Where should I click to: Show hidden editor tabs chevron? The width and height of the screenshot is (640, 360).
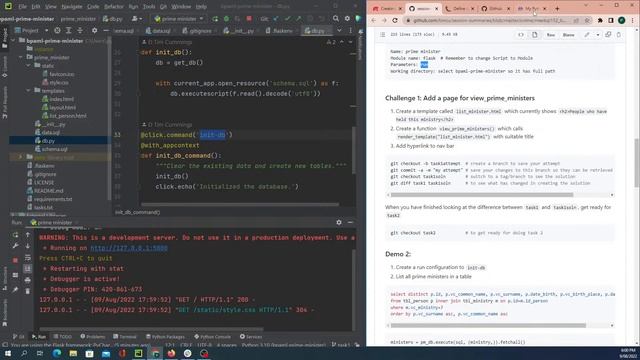click(x=339, y=31)
